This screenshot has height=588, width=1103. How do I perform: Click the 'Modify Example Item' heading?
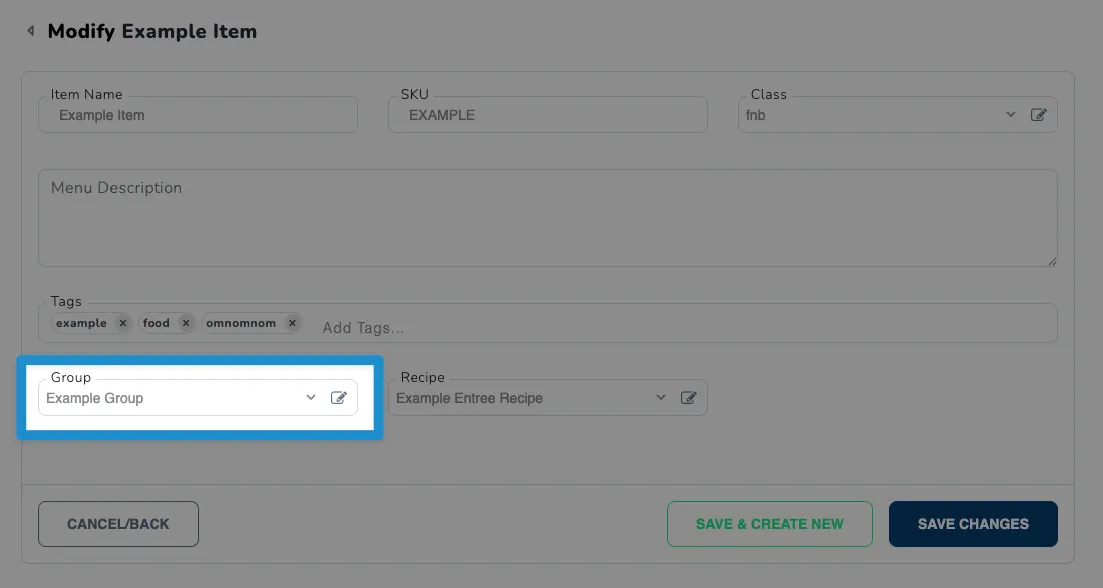152,31
